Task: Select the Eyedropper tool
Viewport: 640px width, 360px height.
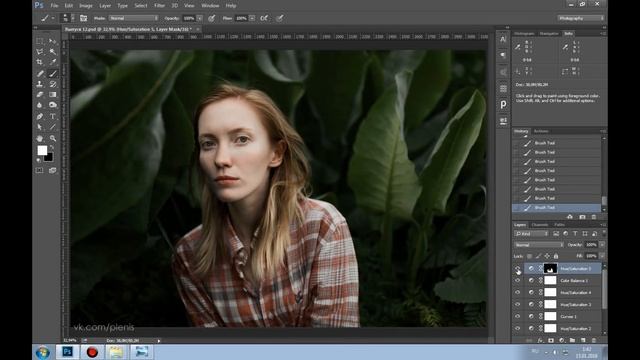Action: (53, 62)
